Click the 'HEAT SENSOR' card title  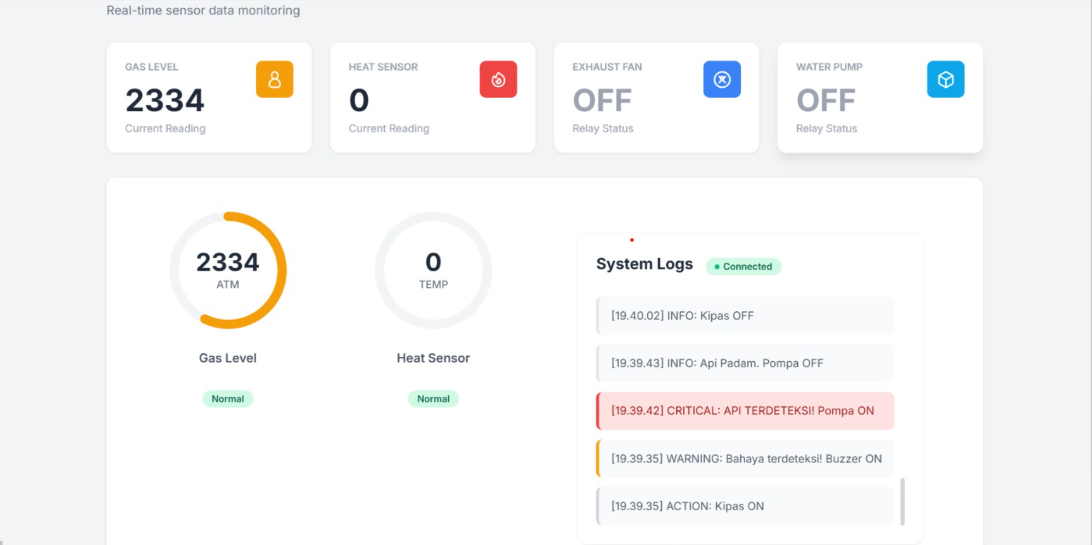tap(383, 68)
